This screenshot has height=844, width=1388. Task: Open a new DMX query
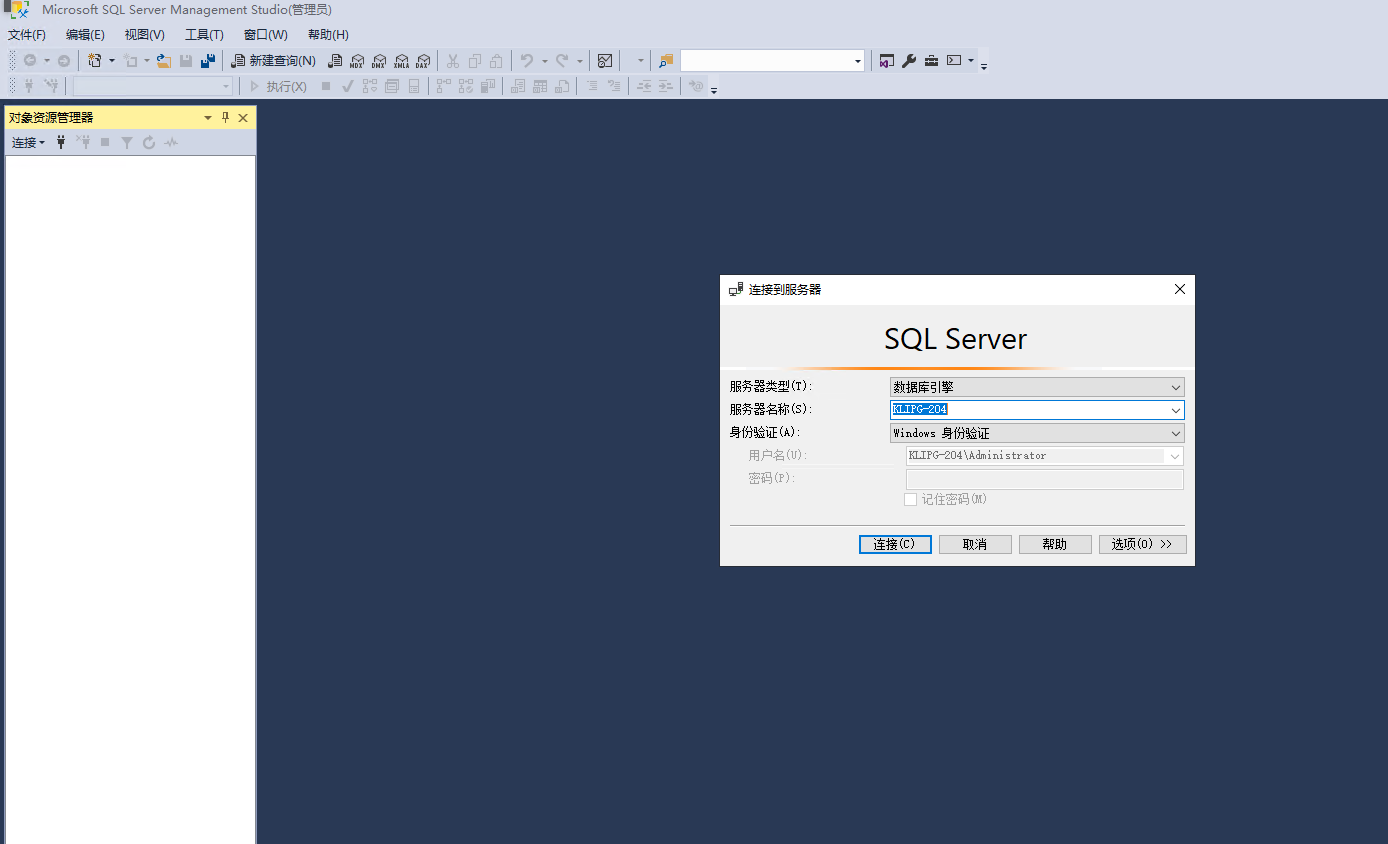pyautogui.click(x=379, y=61)
